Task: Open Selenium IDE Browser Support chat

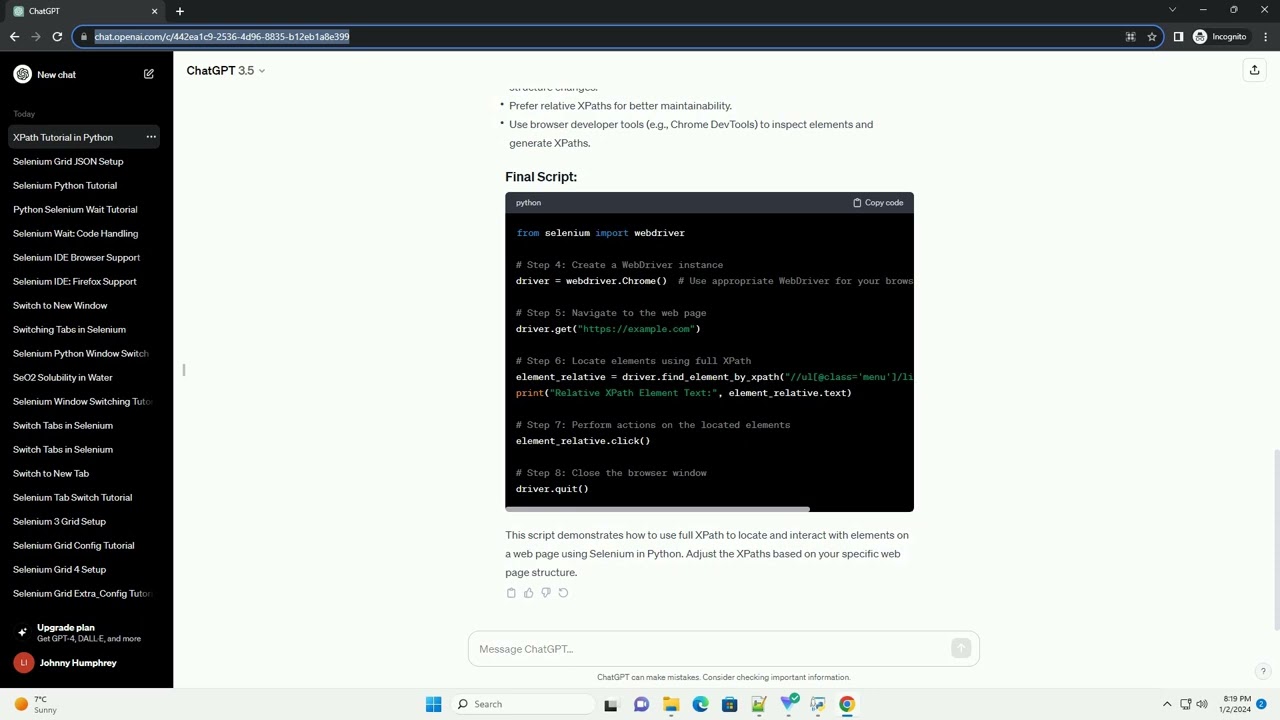Action: click(84, 257)
